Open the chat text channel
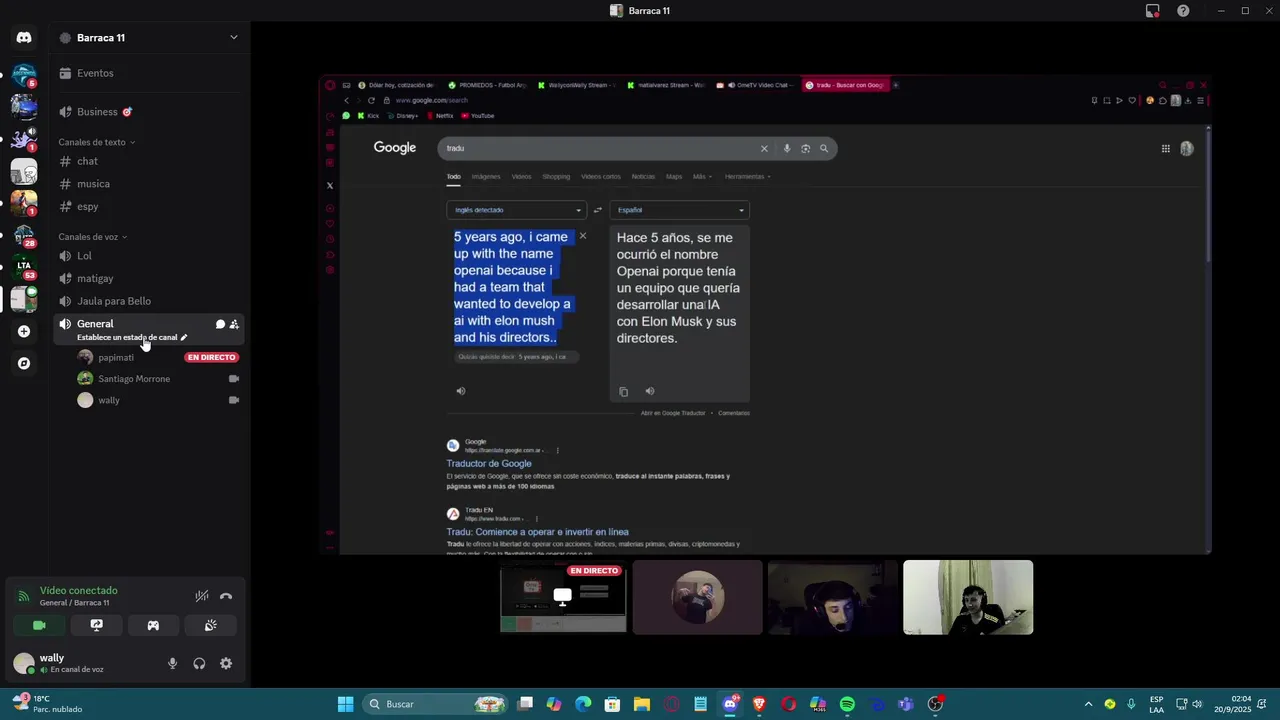1280x720 pixels. click(x=150, y=161)
